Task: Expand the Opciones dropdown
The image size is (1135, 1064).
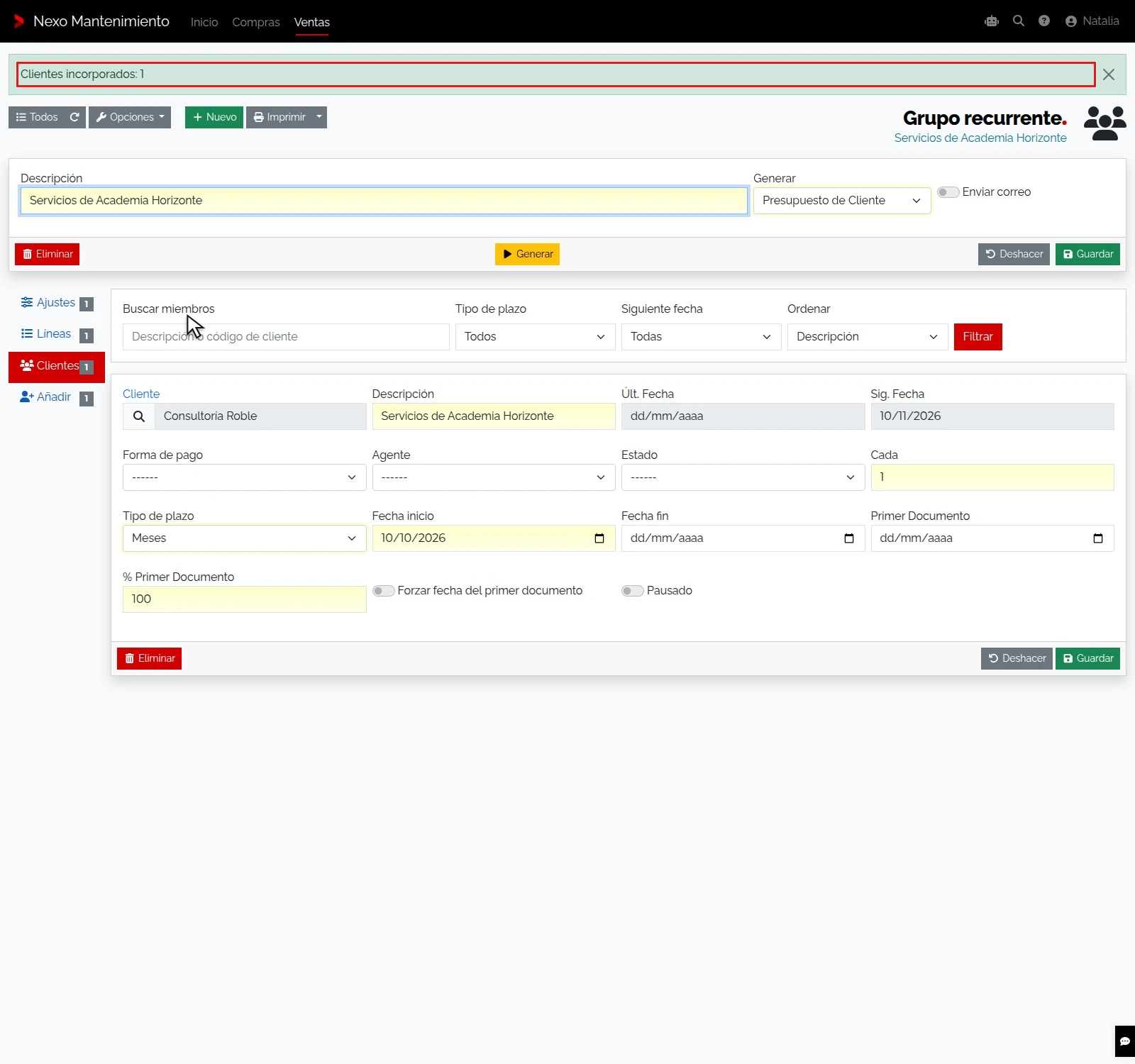Action: click(130, 117)
